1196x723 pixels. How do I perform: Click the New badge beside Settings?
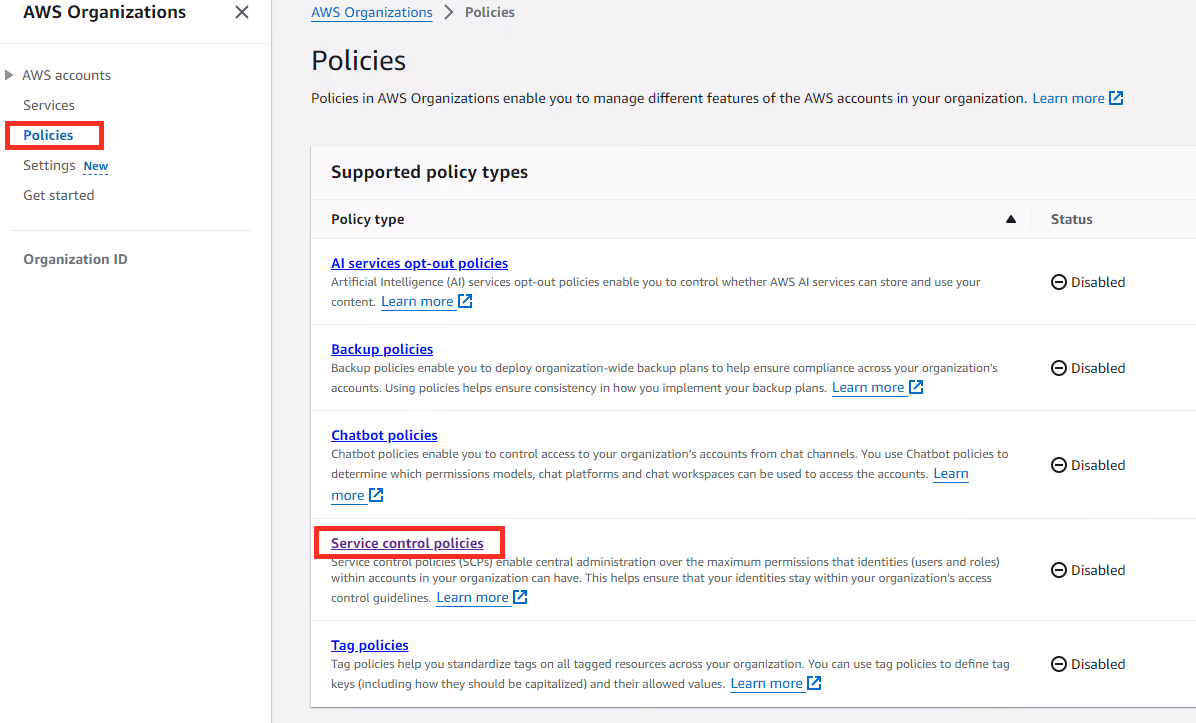tap(95, 166)
